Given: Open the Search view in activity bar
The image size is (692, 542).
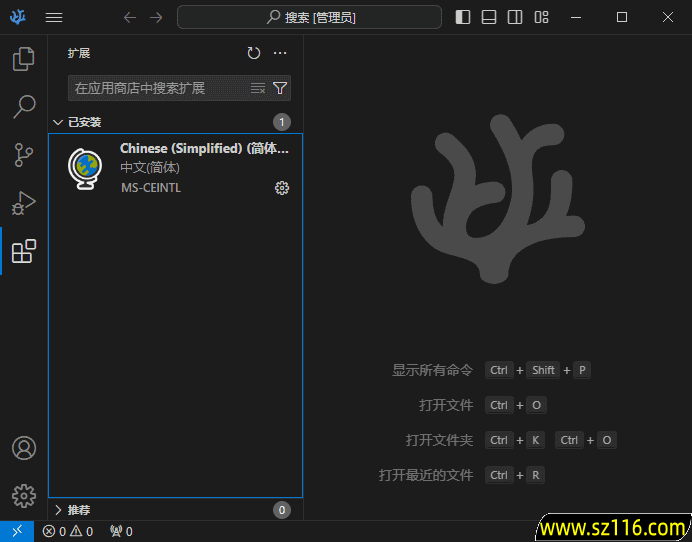Looking at the screenshot, I should coord(23,107).
